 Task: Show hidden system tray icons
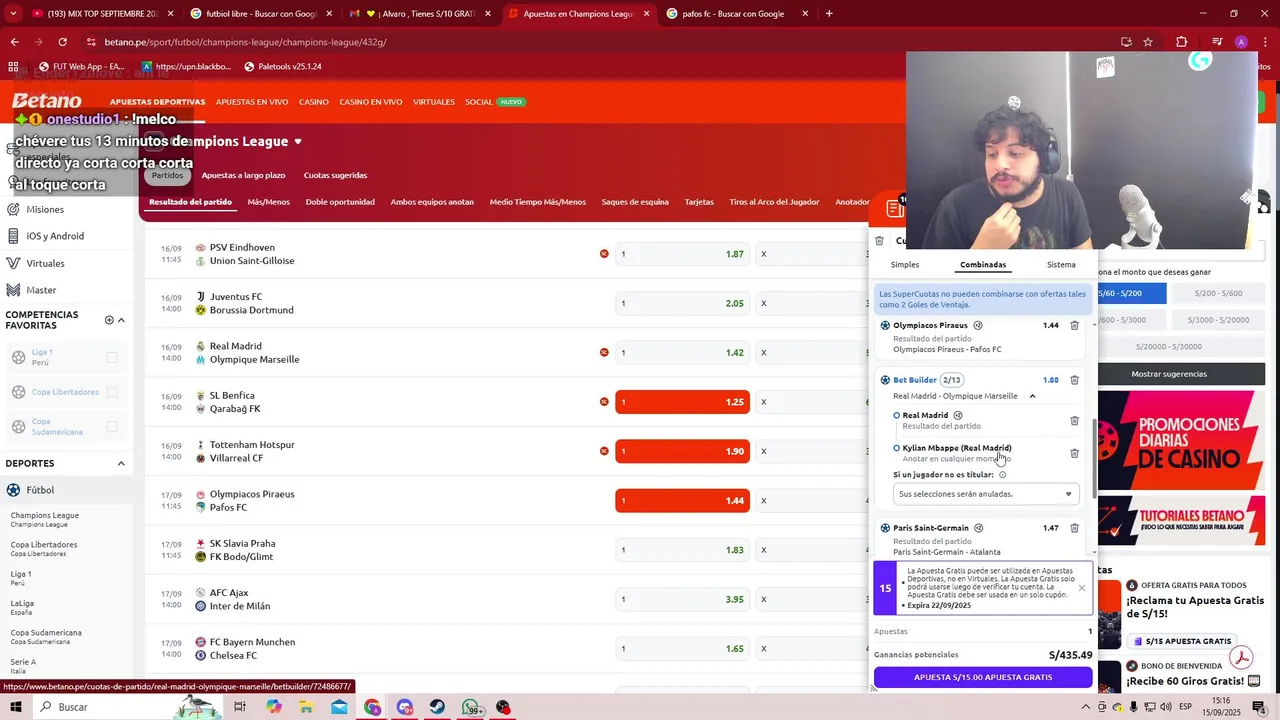(x=1088, y=707)
